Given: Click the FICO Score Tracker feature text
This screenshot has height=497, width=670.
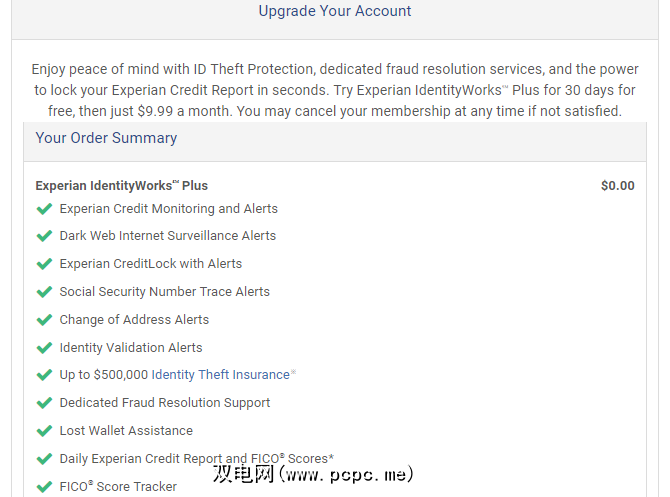Looking at the screenshot, I should coord(118,487).
